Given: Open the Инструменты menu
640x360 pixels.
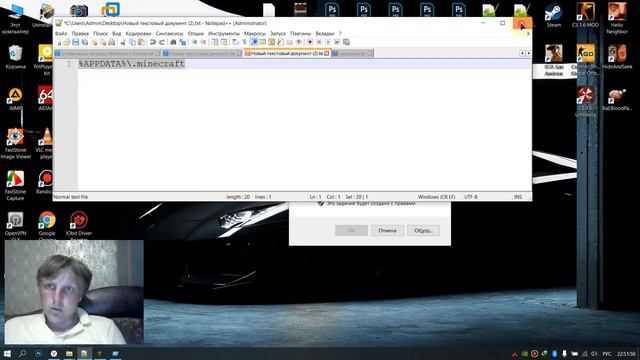Looking at the screenshot, I should pos(224,33).
